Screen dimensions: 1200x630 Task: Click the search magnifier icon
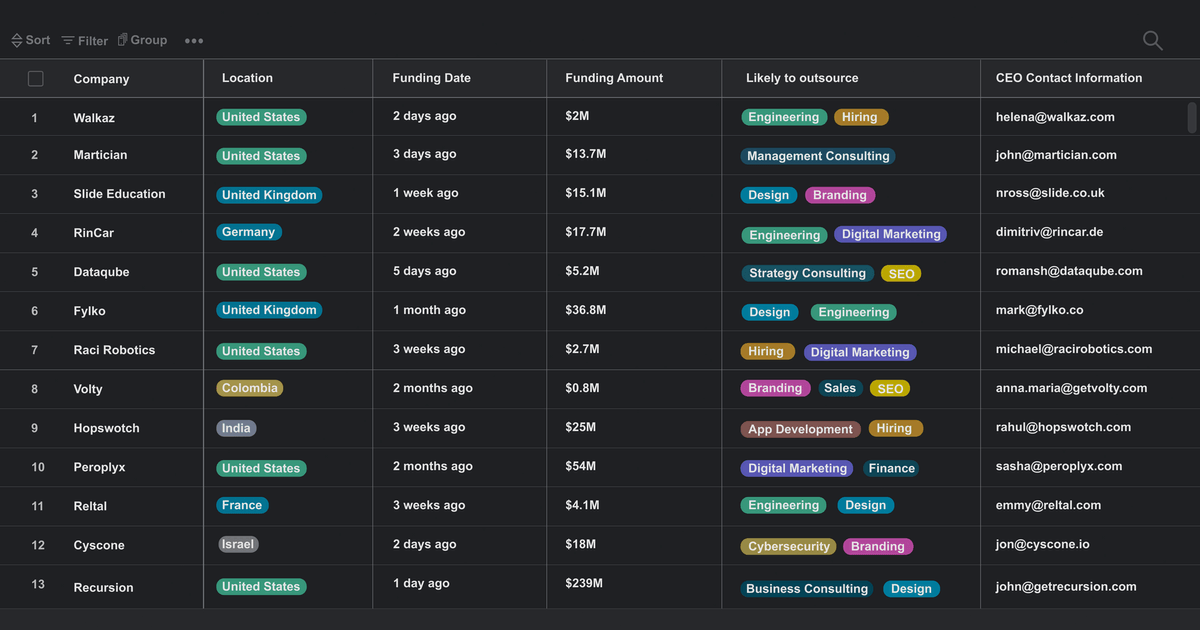point(1152,40)
